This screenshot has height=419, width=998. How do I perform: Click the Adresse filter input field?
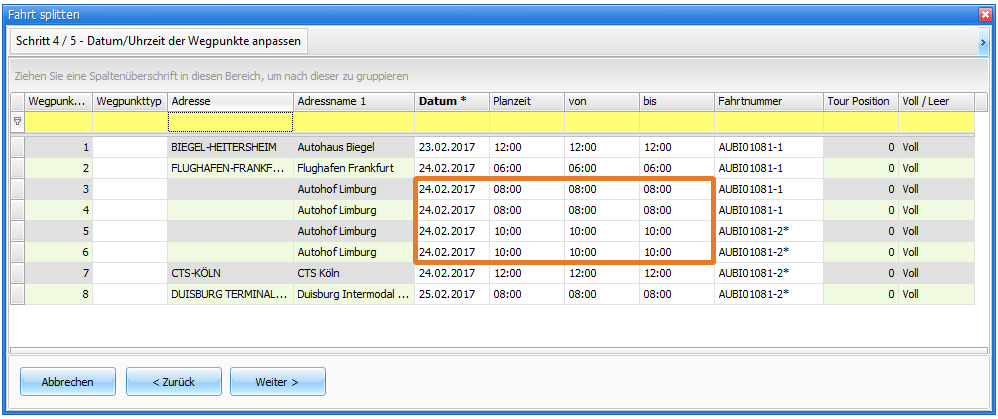230,122
